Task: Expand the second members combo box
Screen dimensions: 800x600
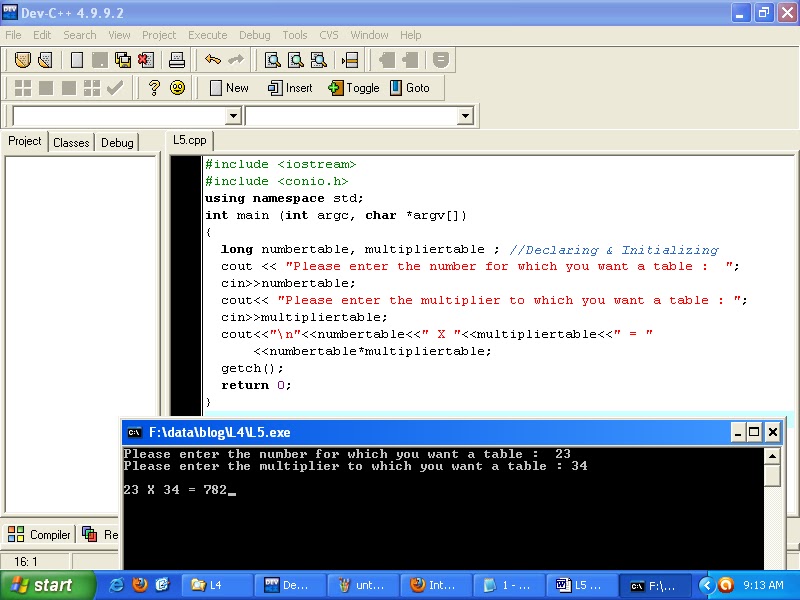Action: point(465,116)
